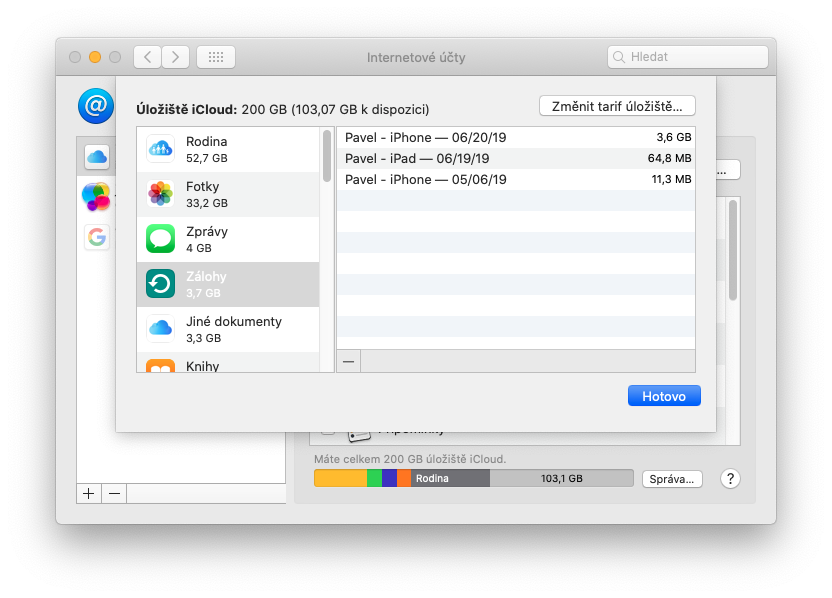The image size is (832, 598).
Task: Click the Knihy books icon
Action: 160,366
